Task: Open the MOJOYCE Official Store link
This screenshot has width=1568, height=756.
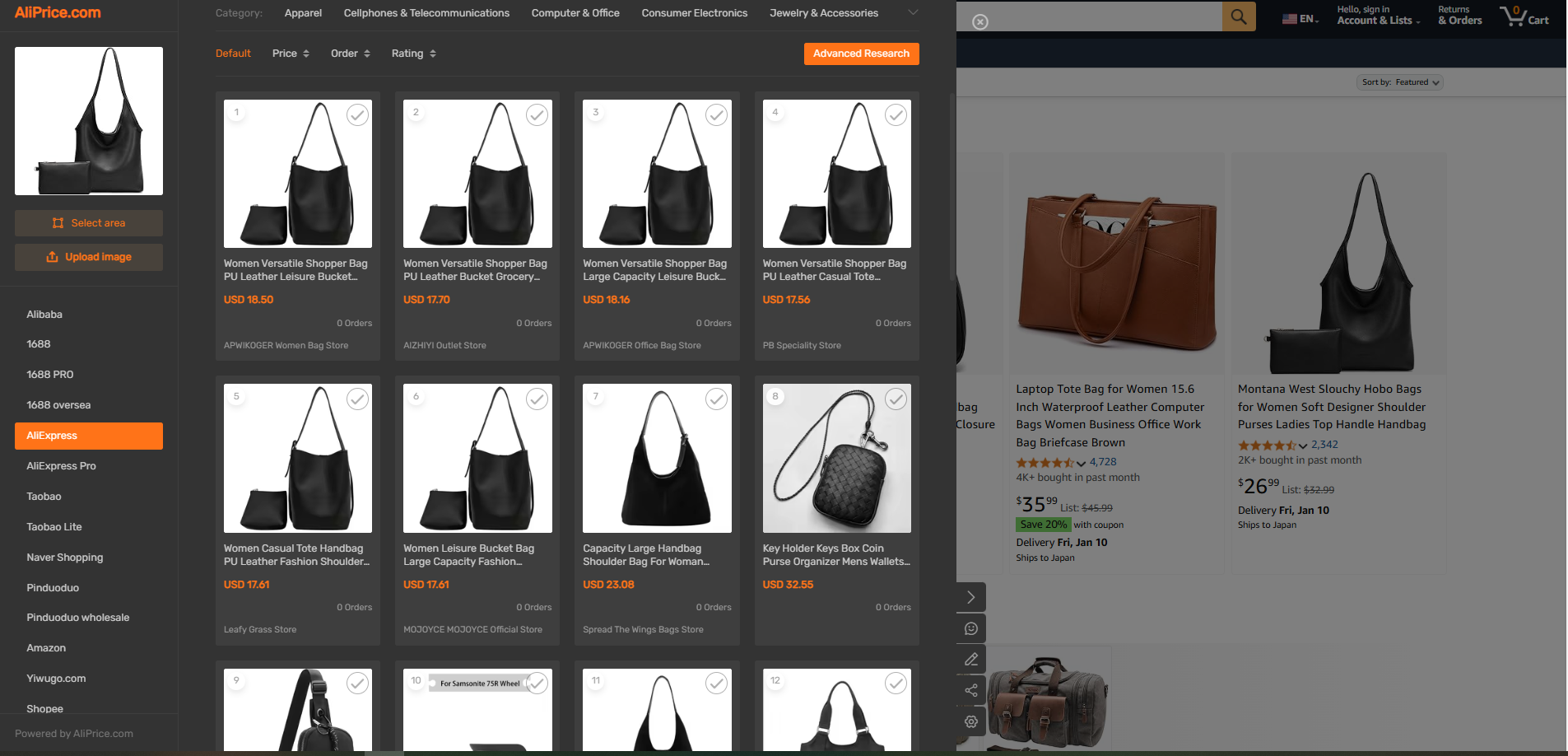Action: click(x=472, y=630)
